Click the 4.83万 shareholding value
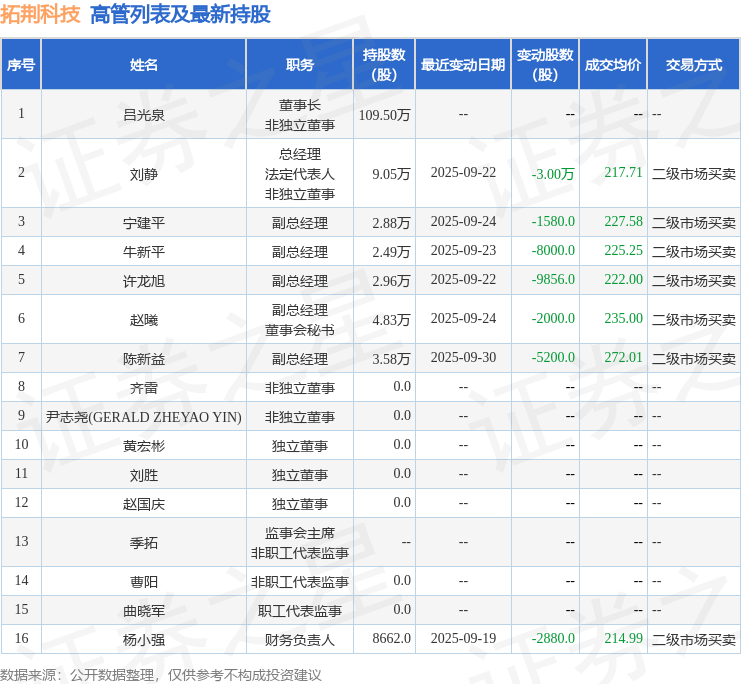741x684 pixels. [391, 320]
